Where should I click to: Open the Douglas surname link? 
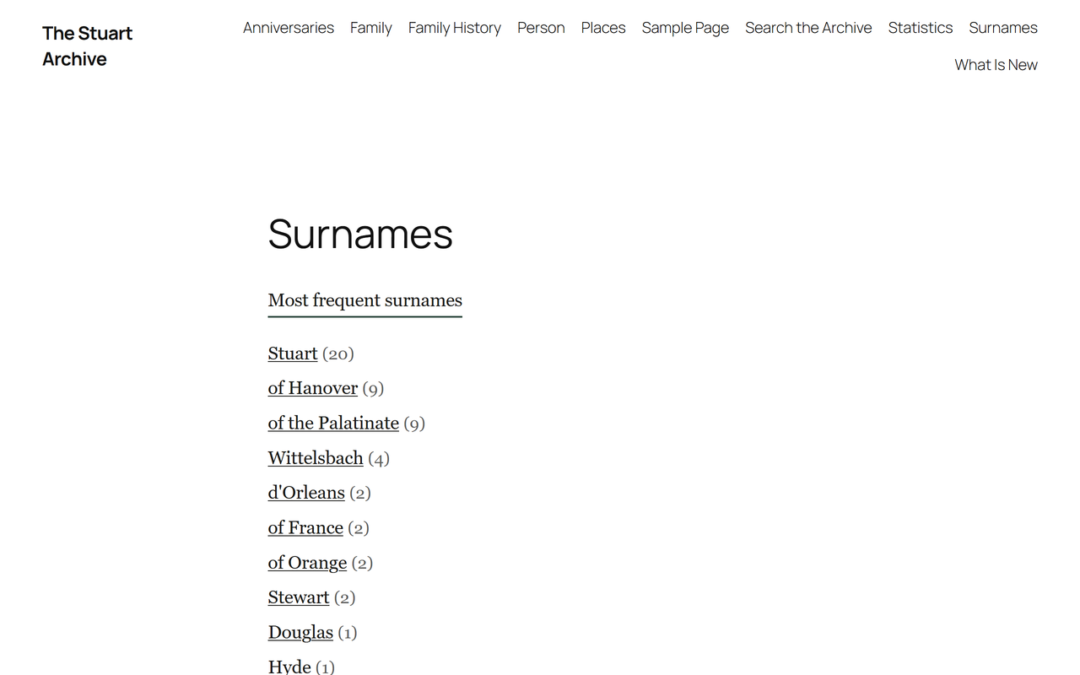(x=300, y=632)
